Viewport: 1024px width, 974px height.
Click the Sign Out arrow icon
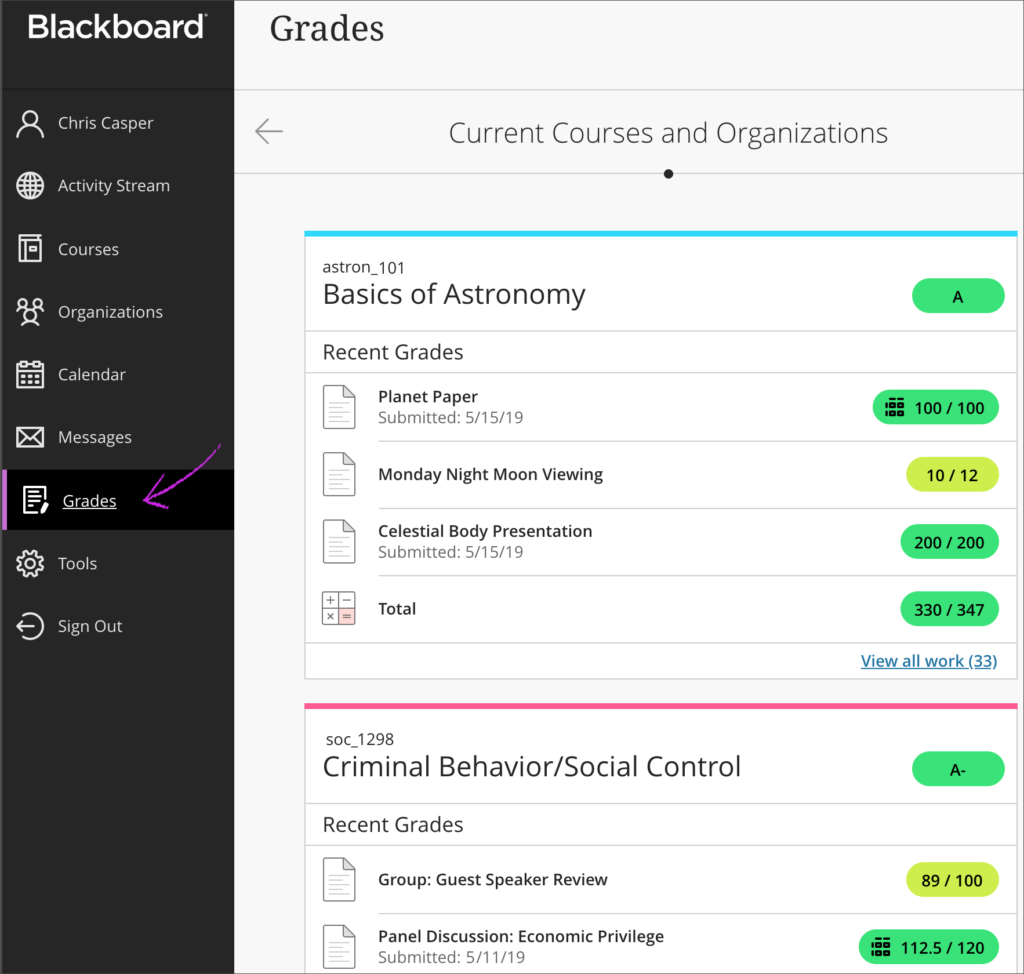(x=31, y=627)
